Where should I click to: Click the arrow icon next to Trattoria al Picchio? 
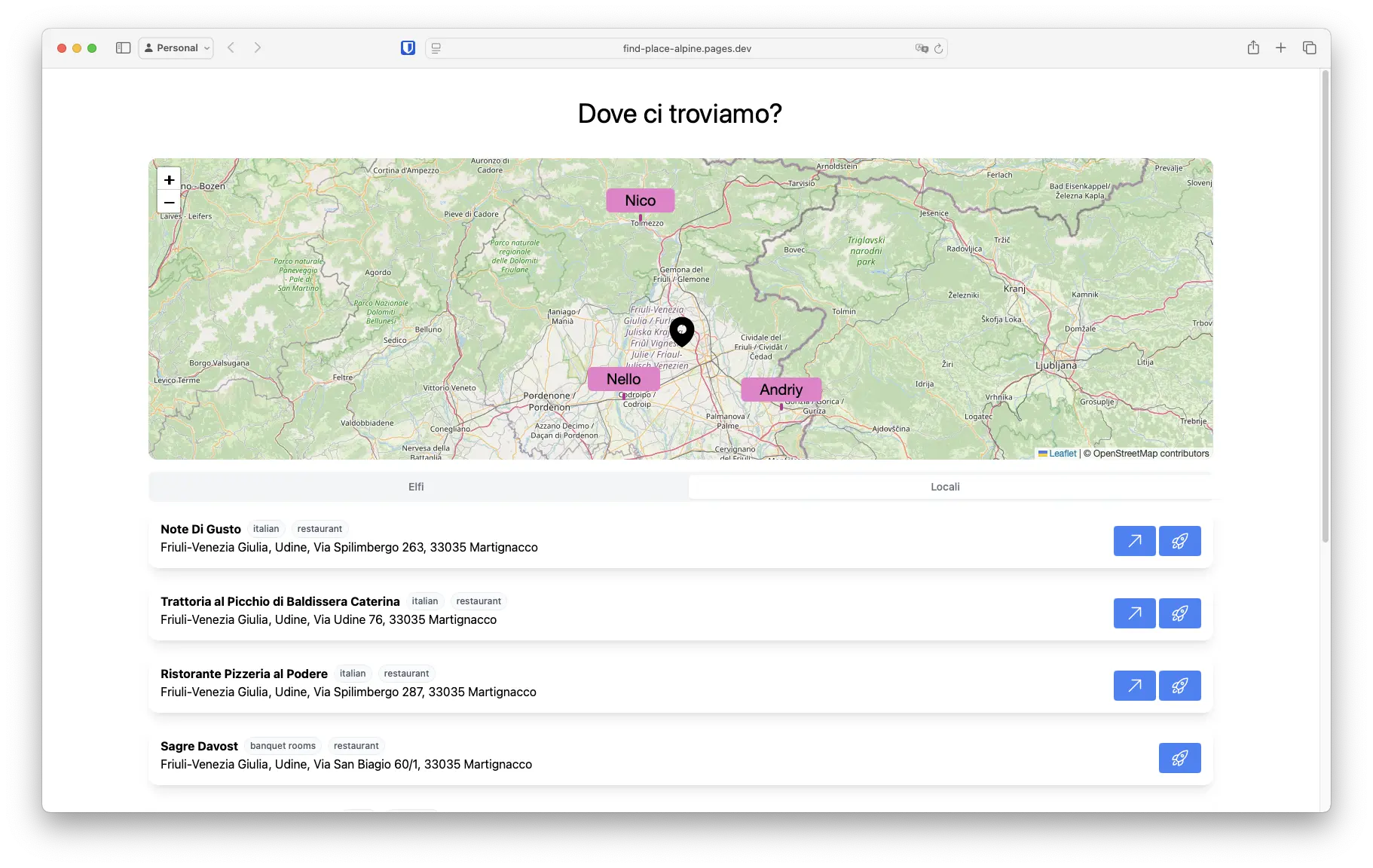coord(1134,613)
